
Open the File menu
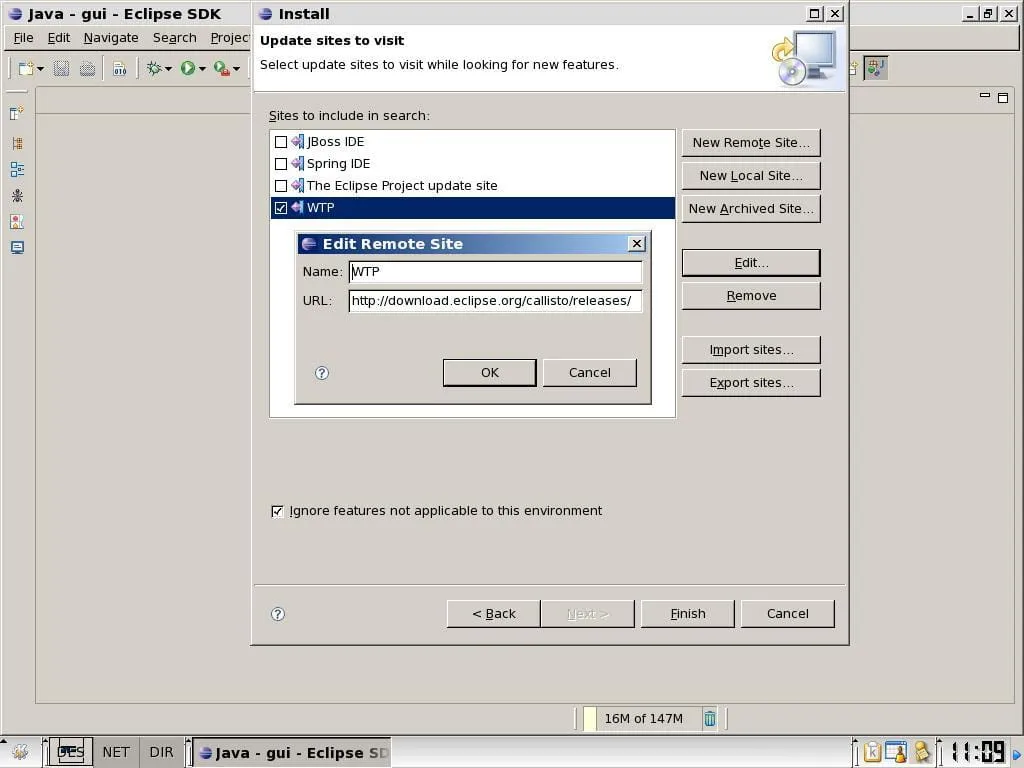(x=23, y=38)
